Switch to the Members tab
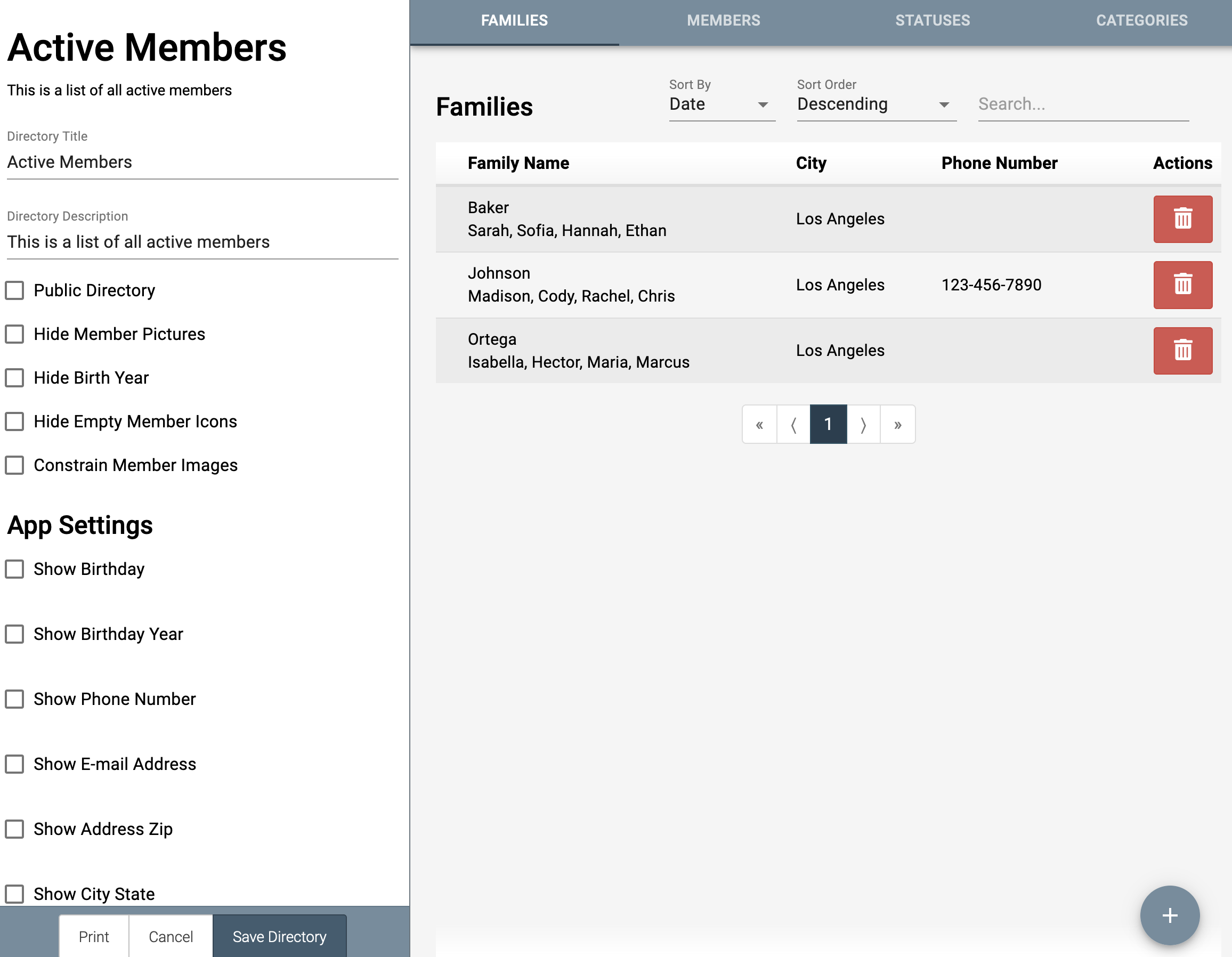 [723, 21]
